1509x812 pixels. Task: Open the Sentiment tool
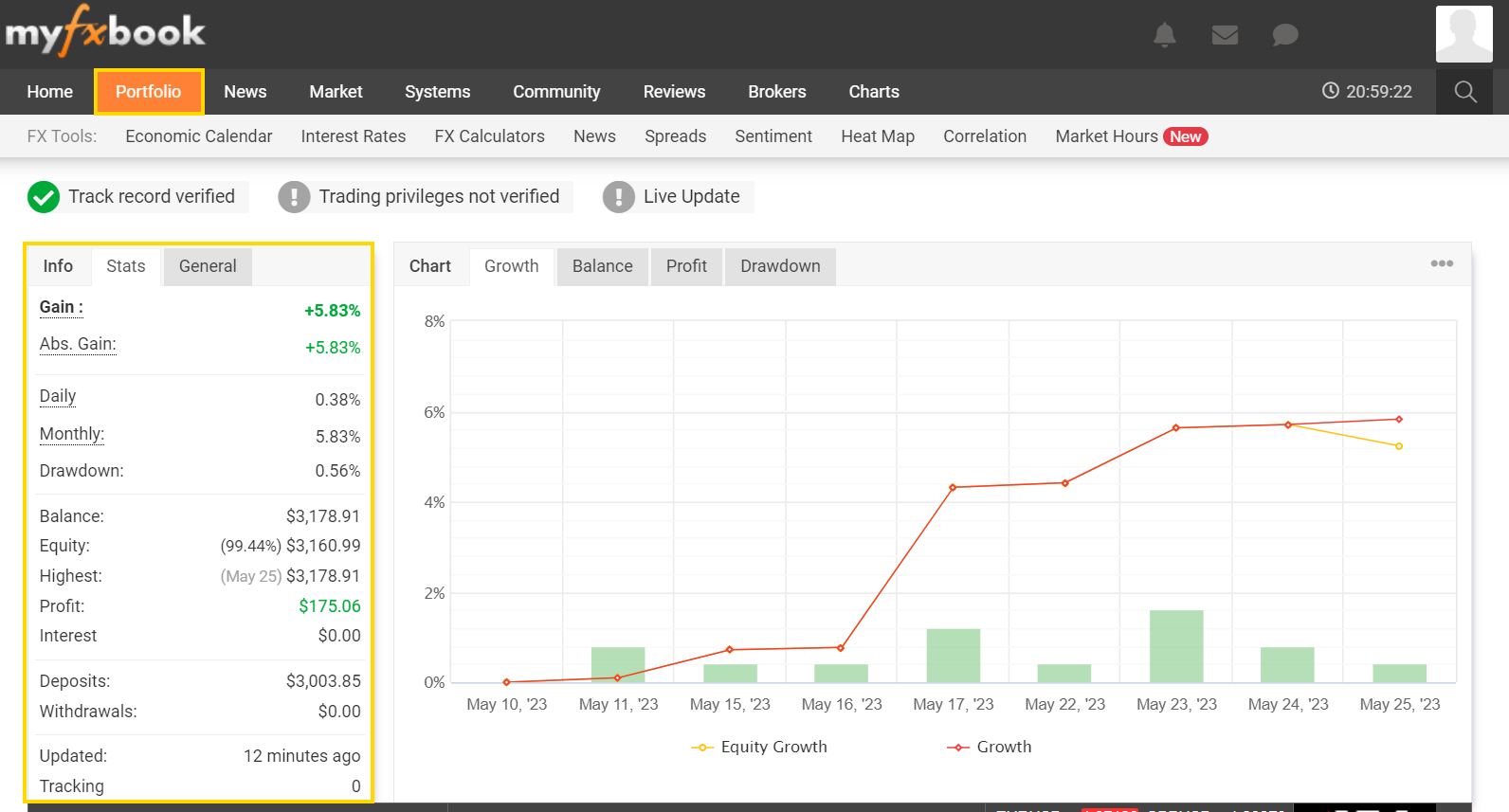click(x=773, y=136)
